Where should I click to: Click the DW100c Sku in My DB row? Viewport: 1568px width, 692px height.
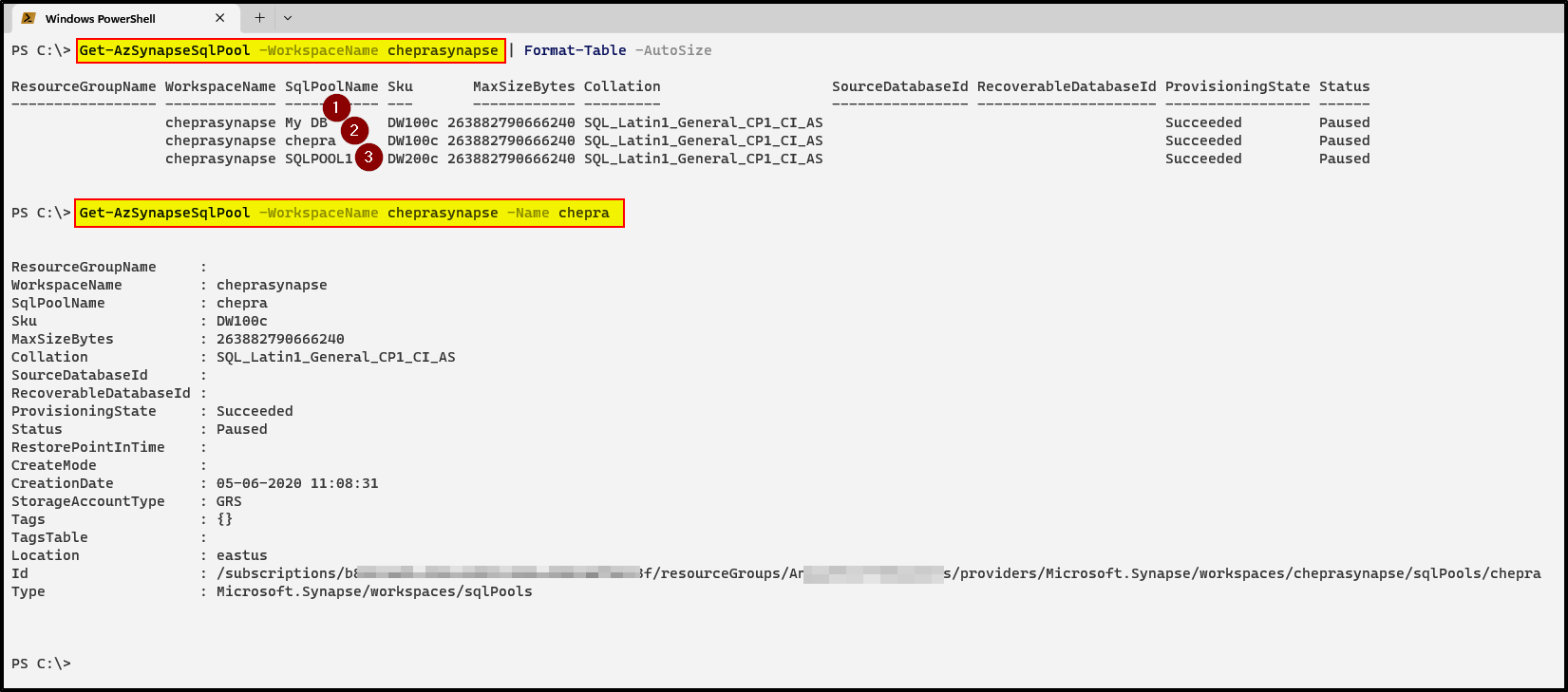[x=413, y=122]
